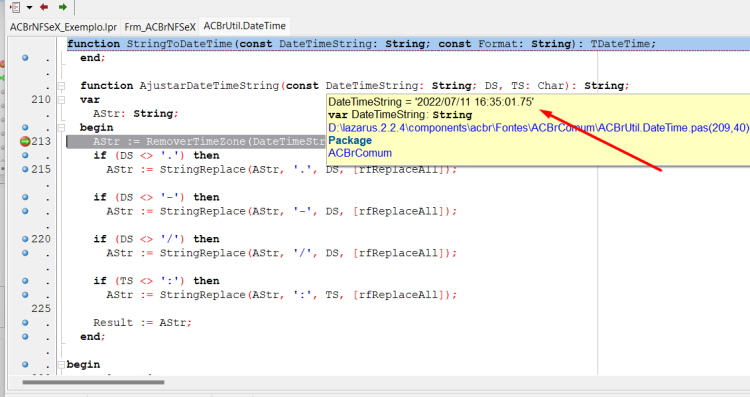The height and width of the screenshot is (397, 750).
Task: Open the jump history dropdown arrow
Action: click(x=29, y=8)
